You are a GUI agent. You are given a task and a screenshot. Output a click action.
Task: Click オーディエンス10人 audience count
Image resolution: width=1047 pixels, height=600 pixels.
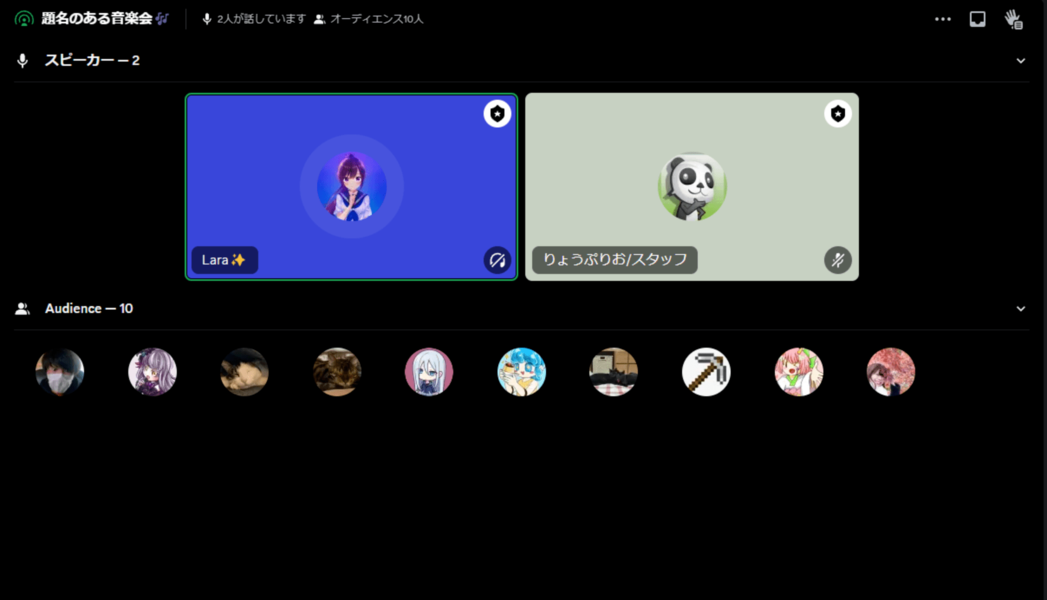tap(376, 19)
